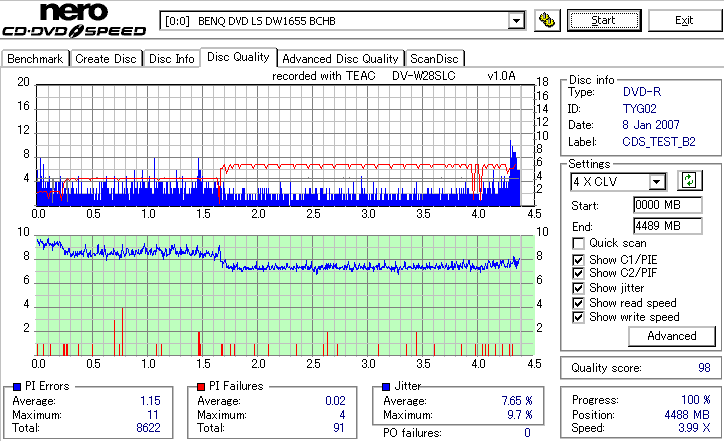
Task: Click Jitter maximum value 9.7 %
Action: coord(520,415)
